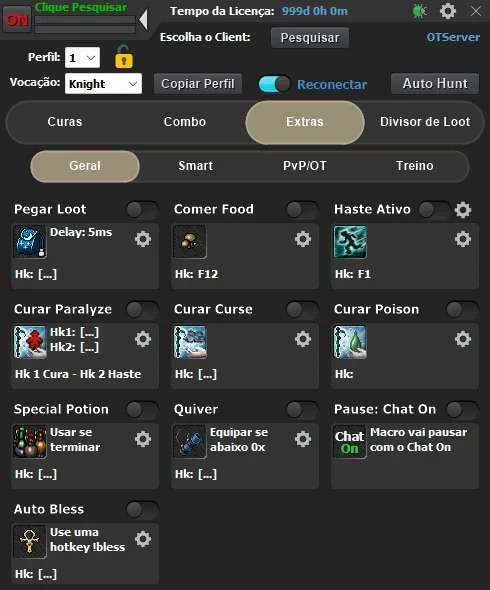Open the Perfil number dropdown
The height and width of the screenshot is (590, 490).
click(82, 58)
